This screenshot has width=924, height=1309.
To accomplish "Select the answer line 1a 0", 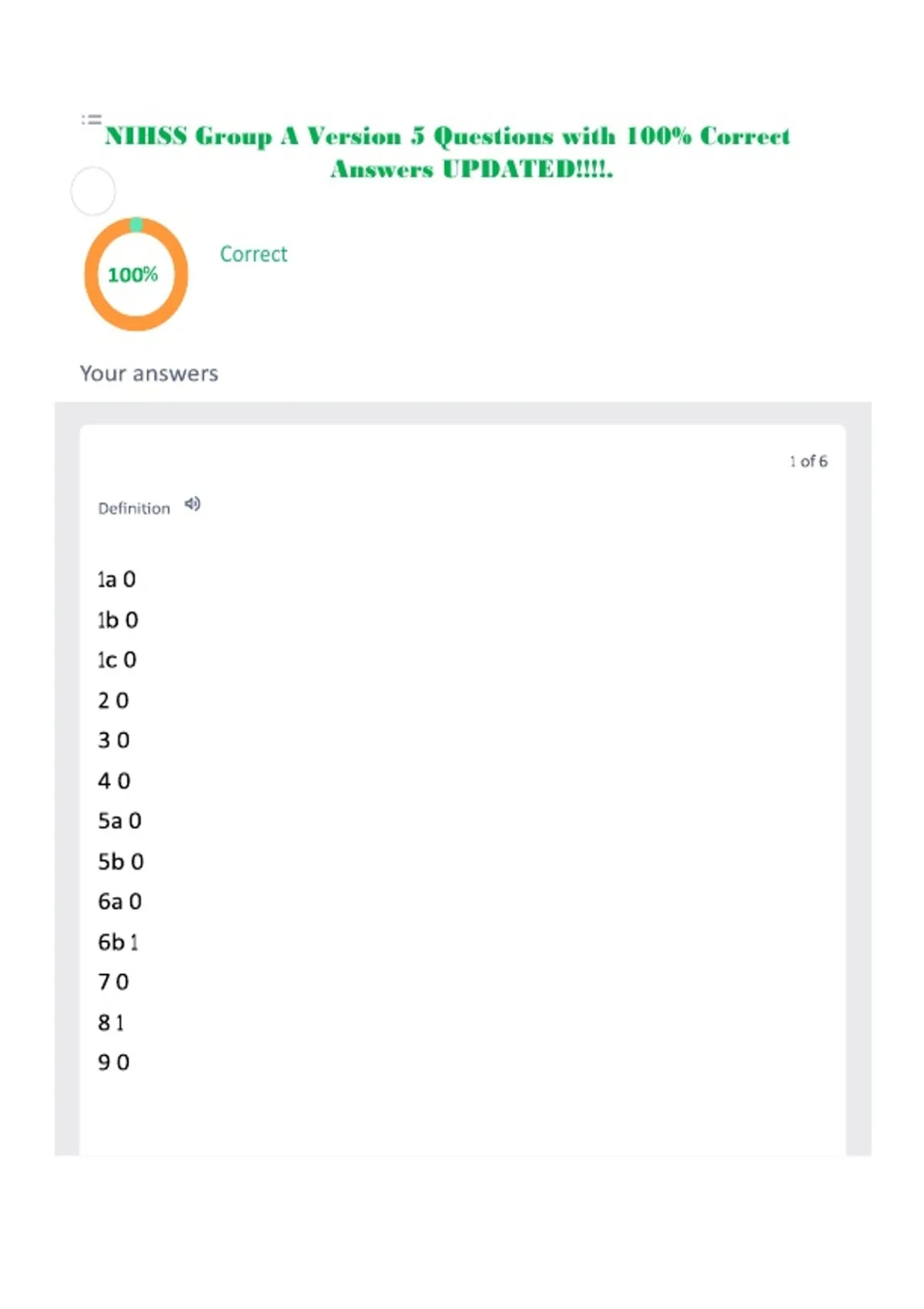I will 117,579.
